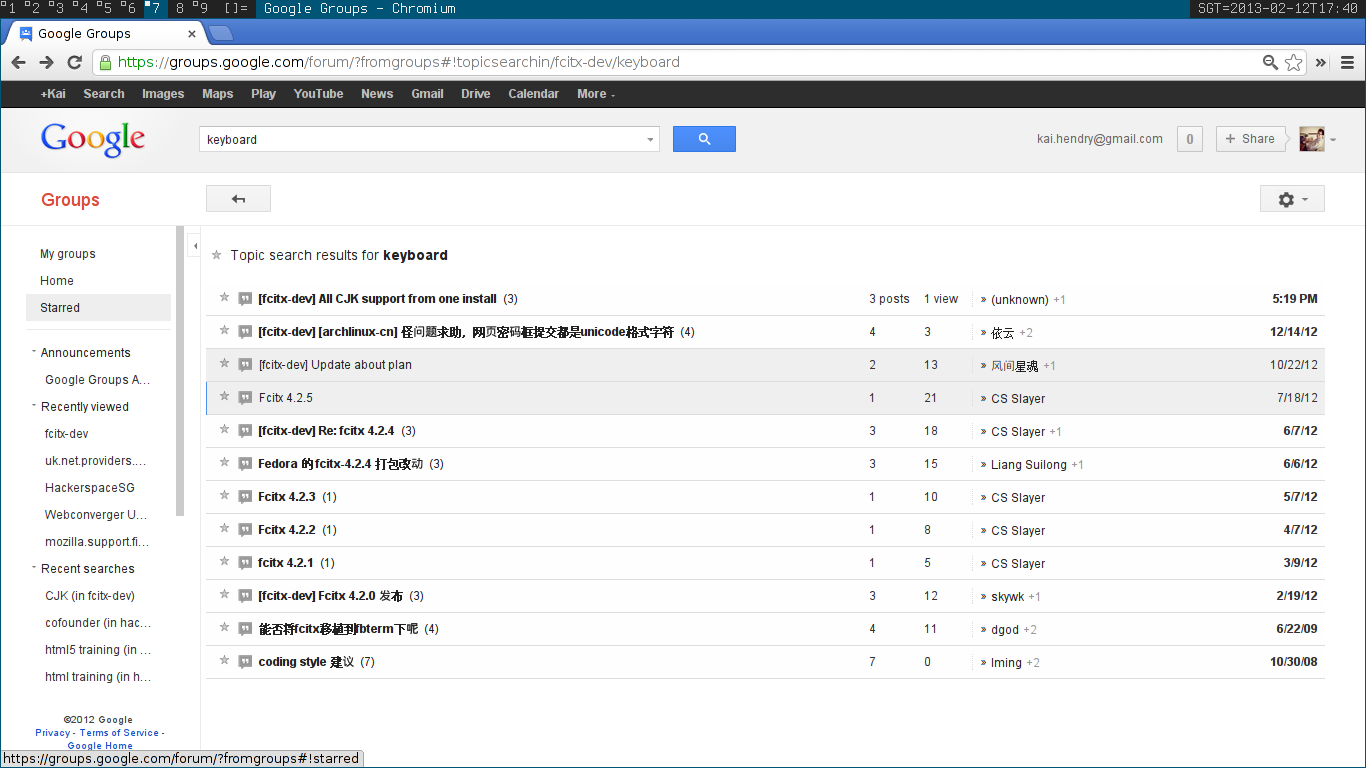Open the account dropdown arrow beside avatar
This screenshot has height=768, width=1366.
1333,140
